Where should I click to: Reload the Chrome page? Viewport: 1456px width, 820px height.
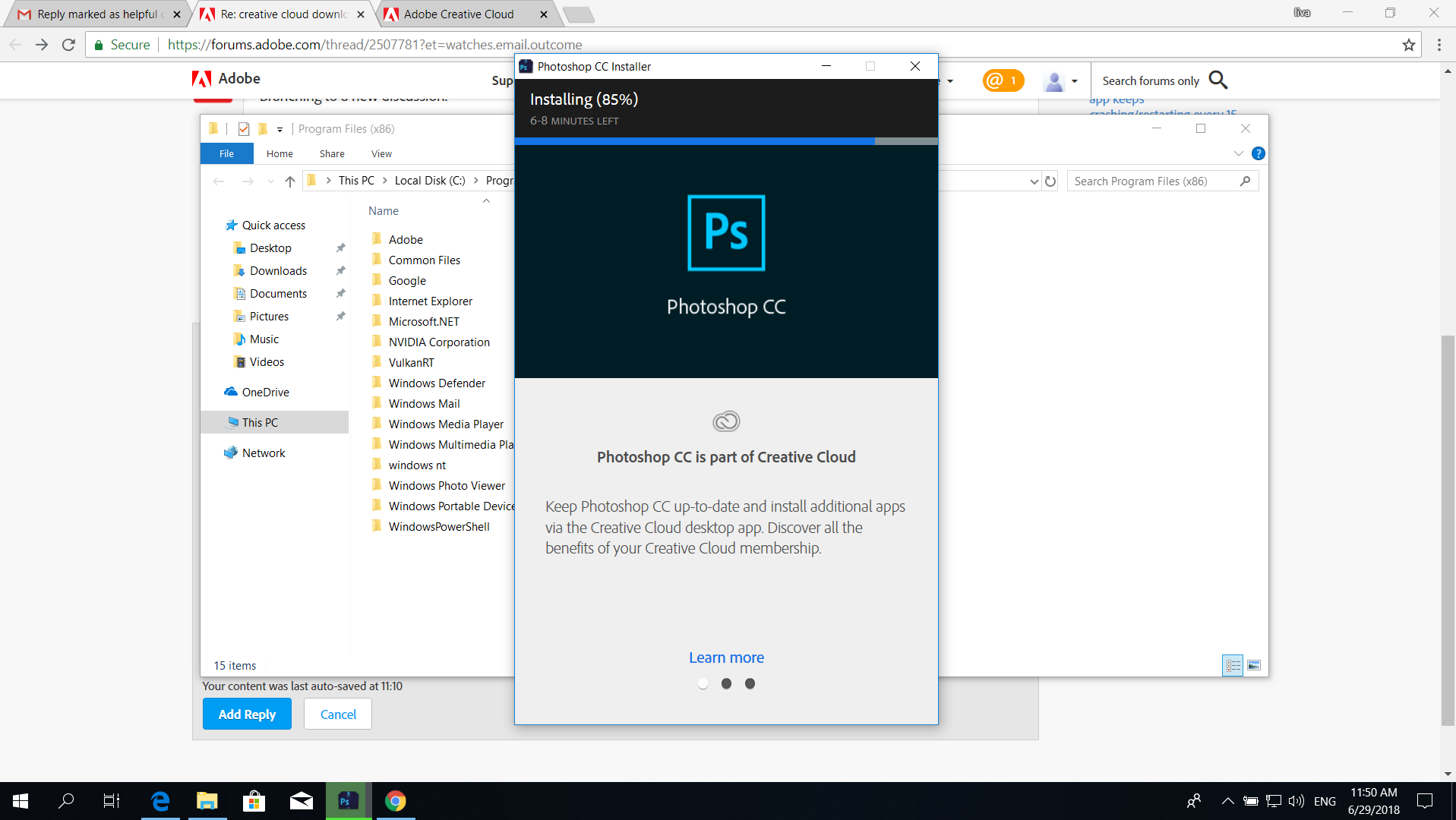coord(68,45)
